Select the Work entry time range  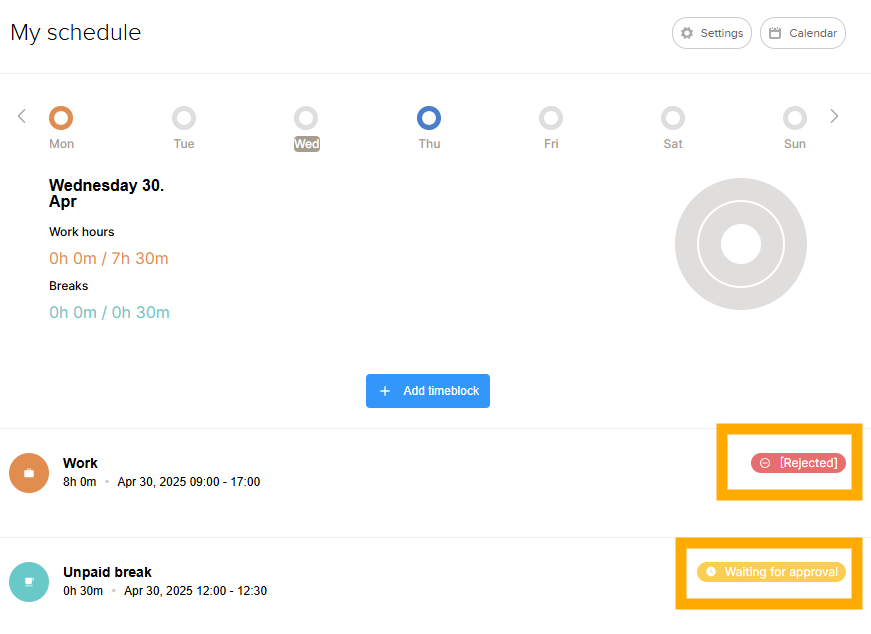[x=188, y=481]
